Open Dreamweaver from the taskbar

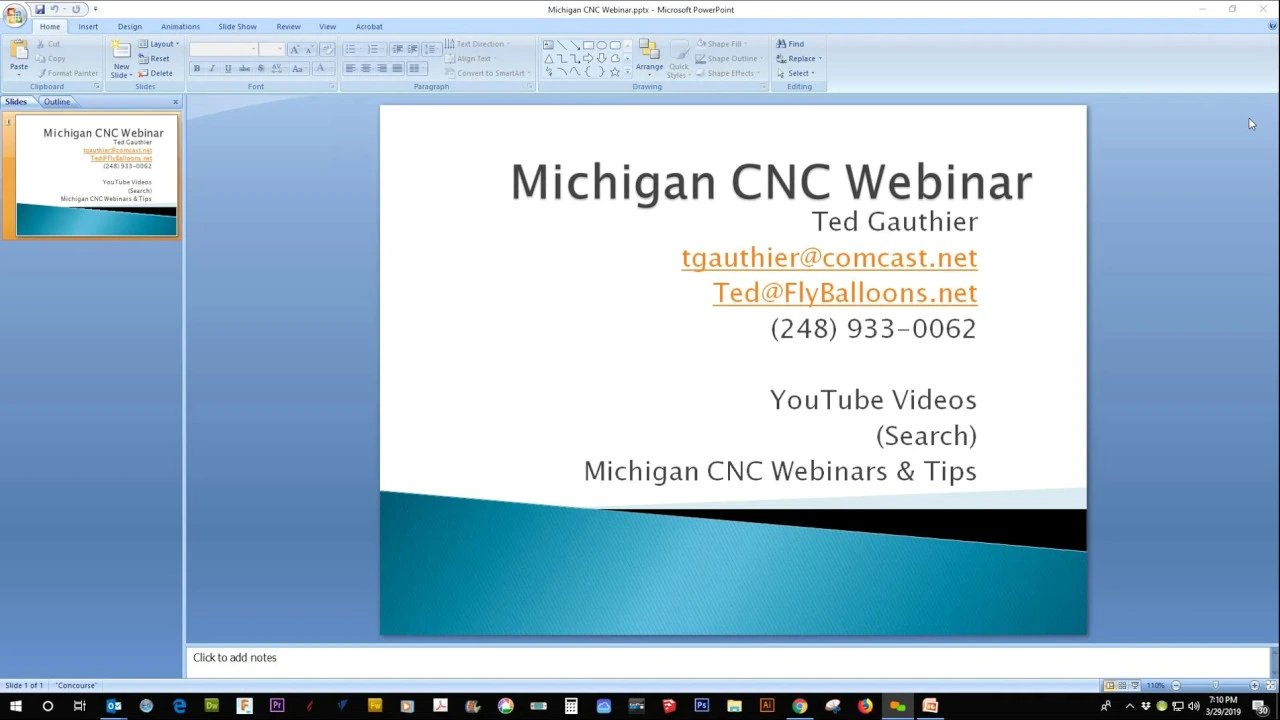[212, 706]
